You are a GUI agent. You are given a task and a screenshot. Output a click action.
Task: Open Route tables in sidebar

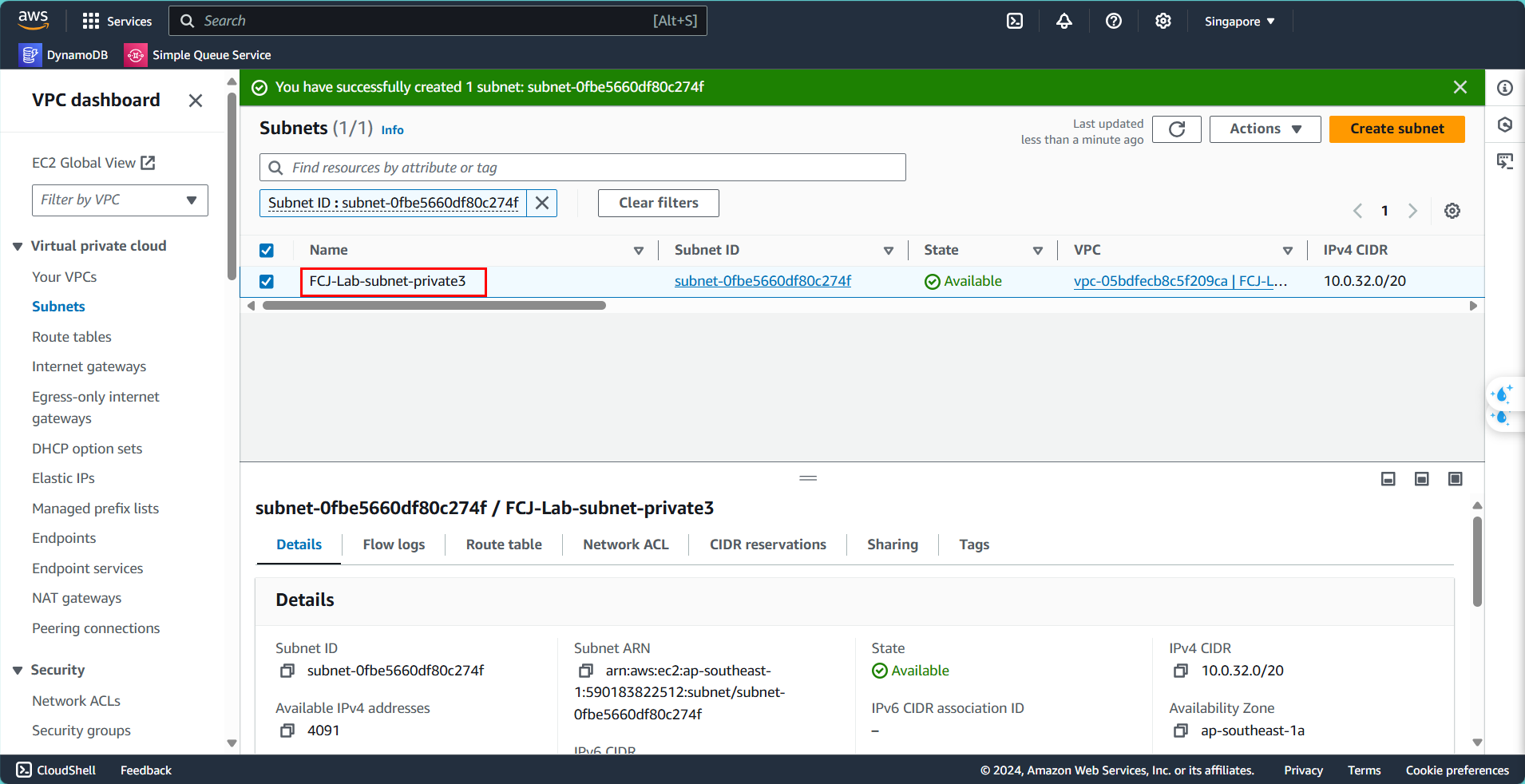pos(72,337)
